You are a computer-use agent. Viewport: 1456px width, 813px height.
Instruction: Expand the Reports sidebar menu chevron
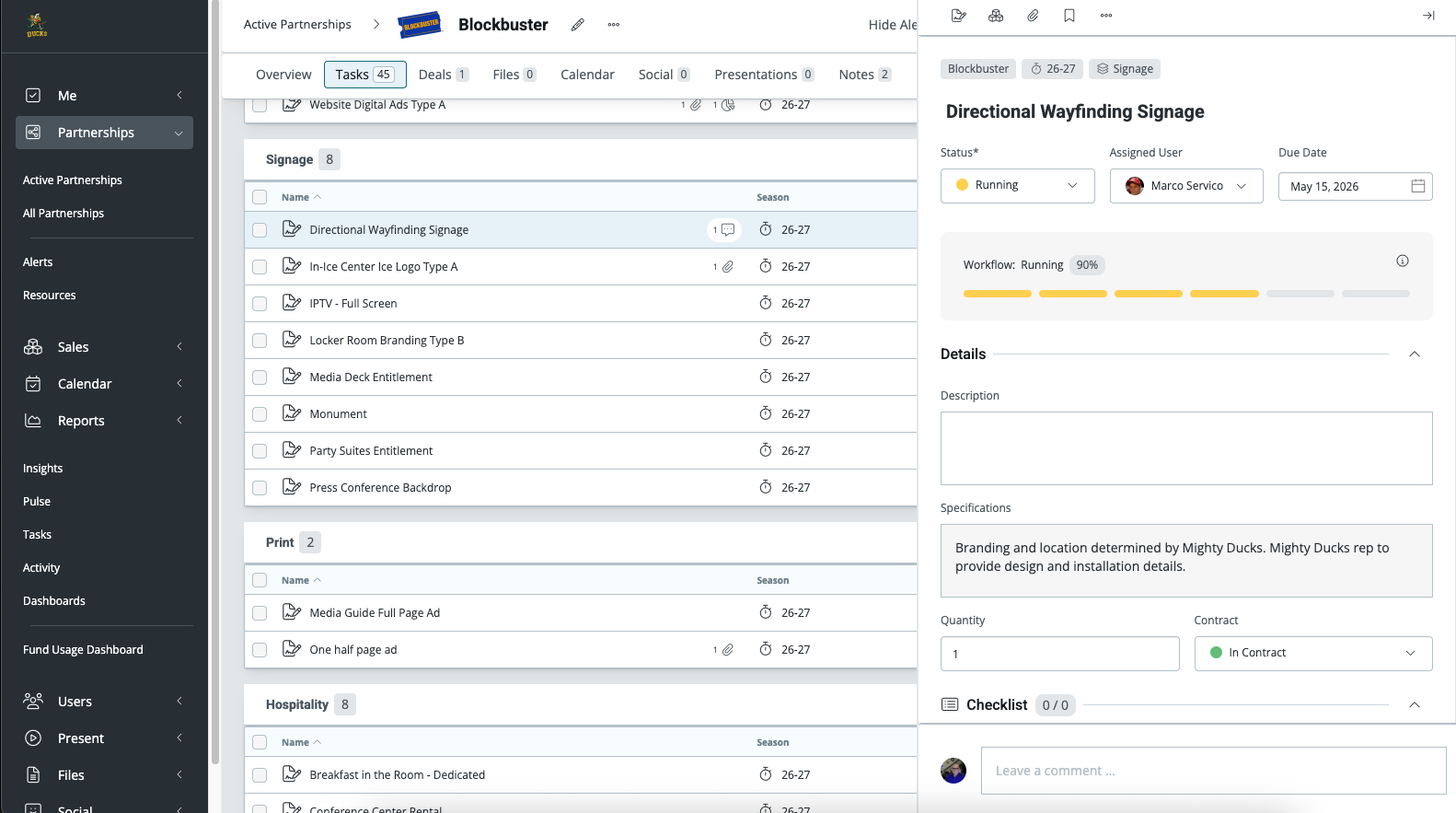(179, 421)
